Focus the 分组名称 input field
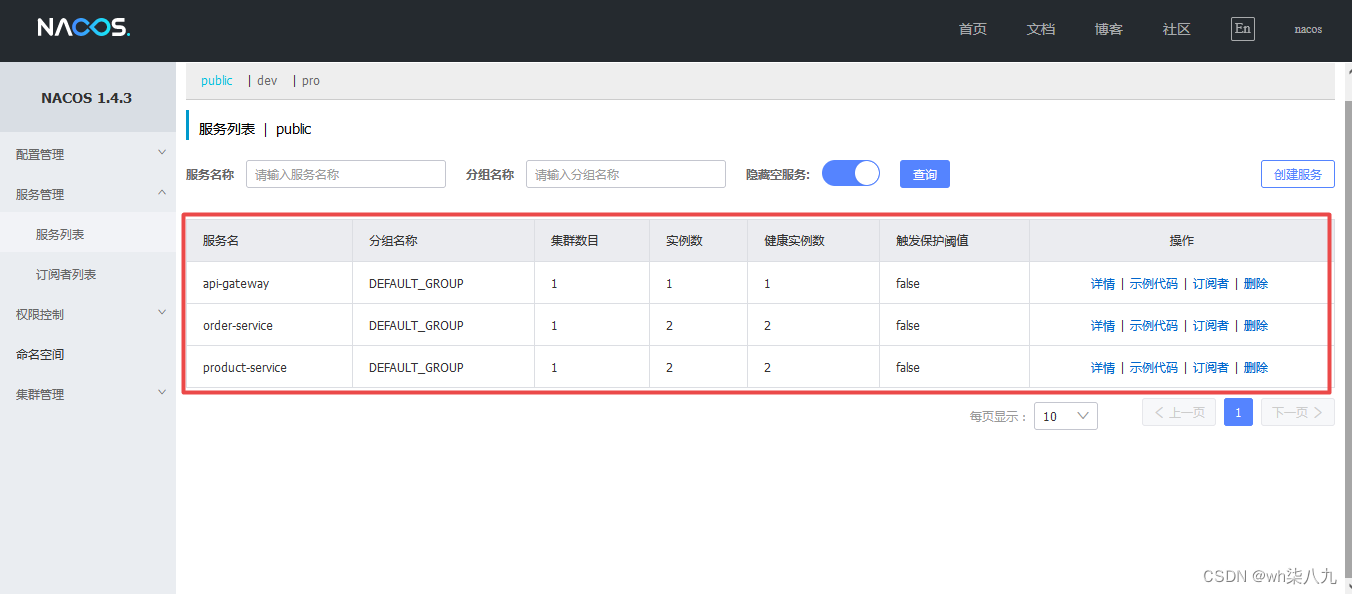1352x594 pixels. coord(626,174)
